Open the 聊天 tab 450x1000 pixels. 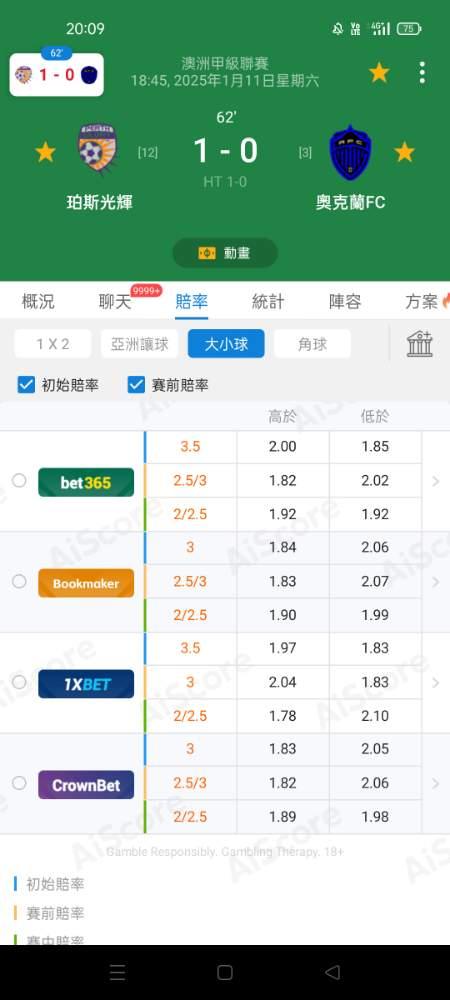point(115,302)
